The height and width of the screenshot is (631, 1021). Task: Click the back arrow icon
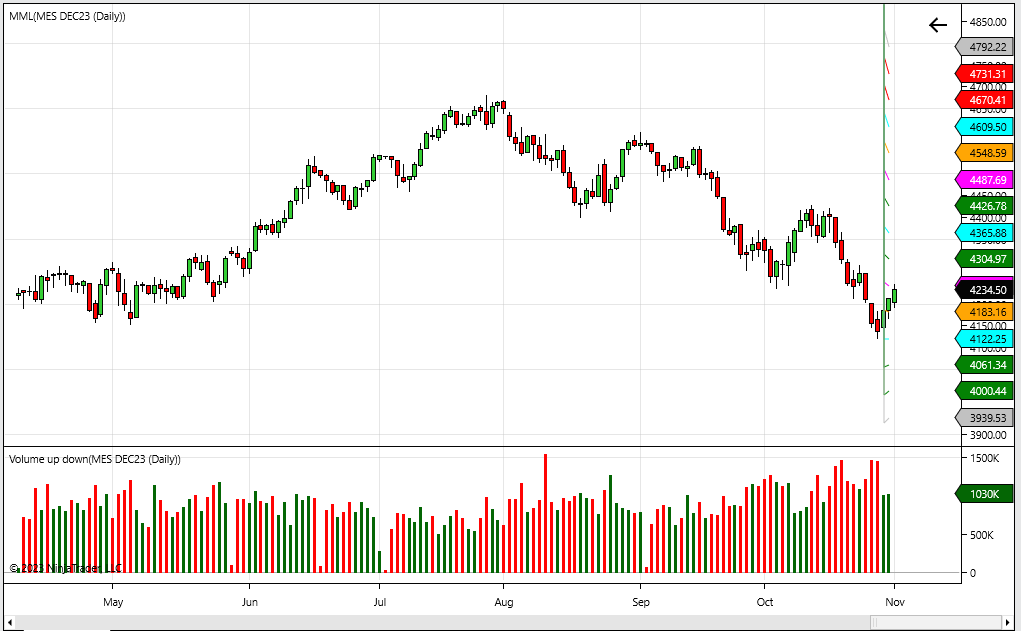click(938, 25)
